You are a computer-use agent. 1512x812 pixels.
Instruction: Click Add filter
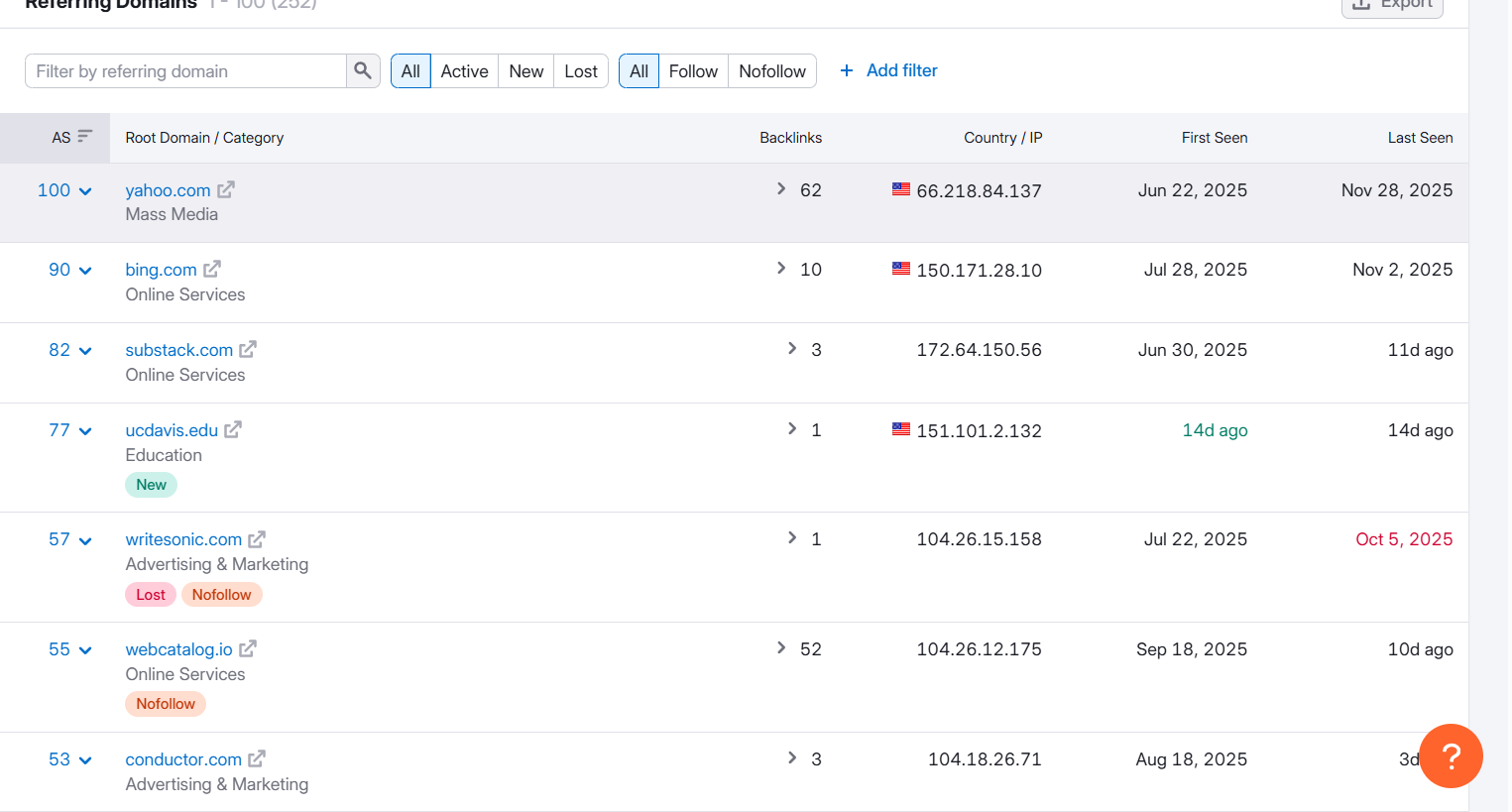pos(888,70)
